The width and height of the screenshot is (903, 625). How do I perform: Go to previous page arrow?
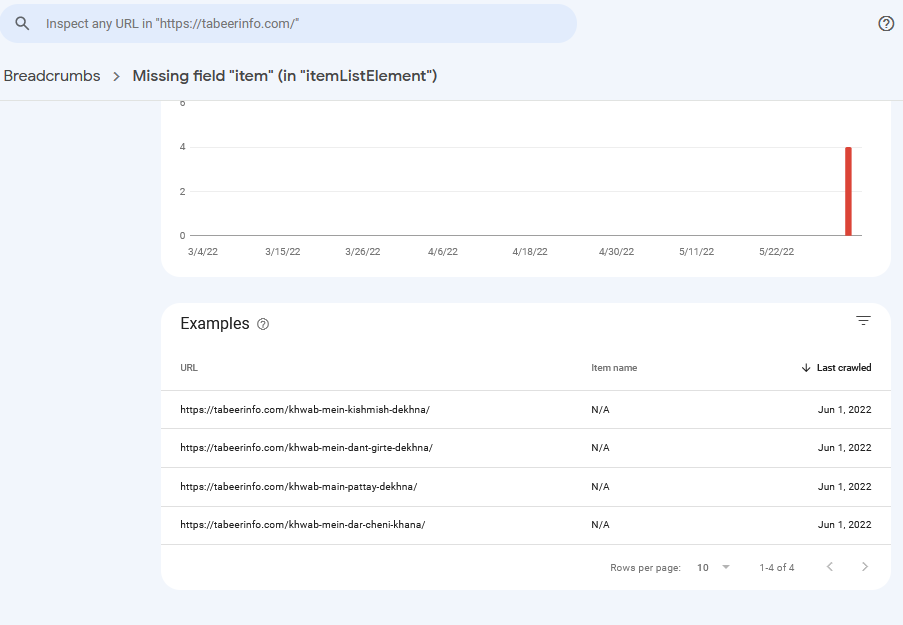pyautogui.click(x=829, y=567)
